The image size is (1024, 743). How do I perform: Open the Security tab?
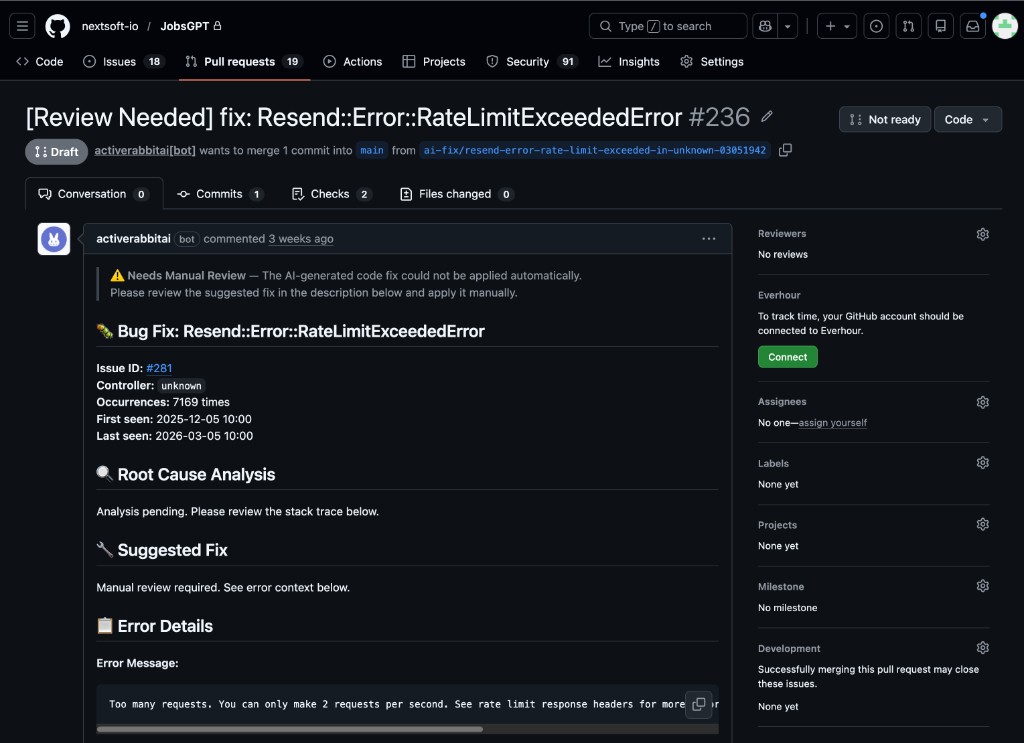point(532,61)
